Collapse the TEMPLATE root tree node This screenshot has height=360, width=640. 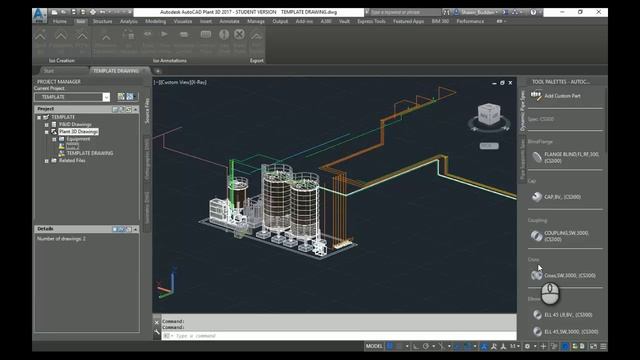click(x=39, y=118)
